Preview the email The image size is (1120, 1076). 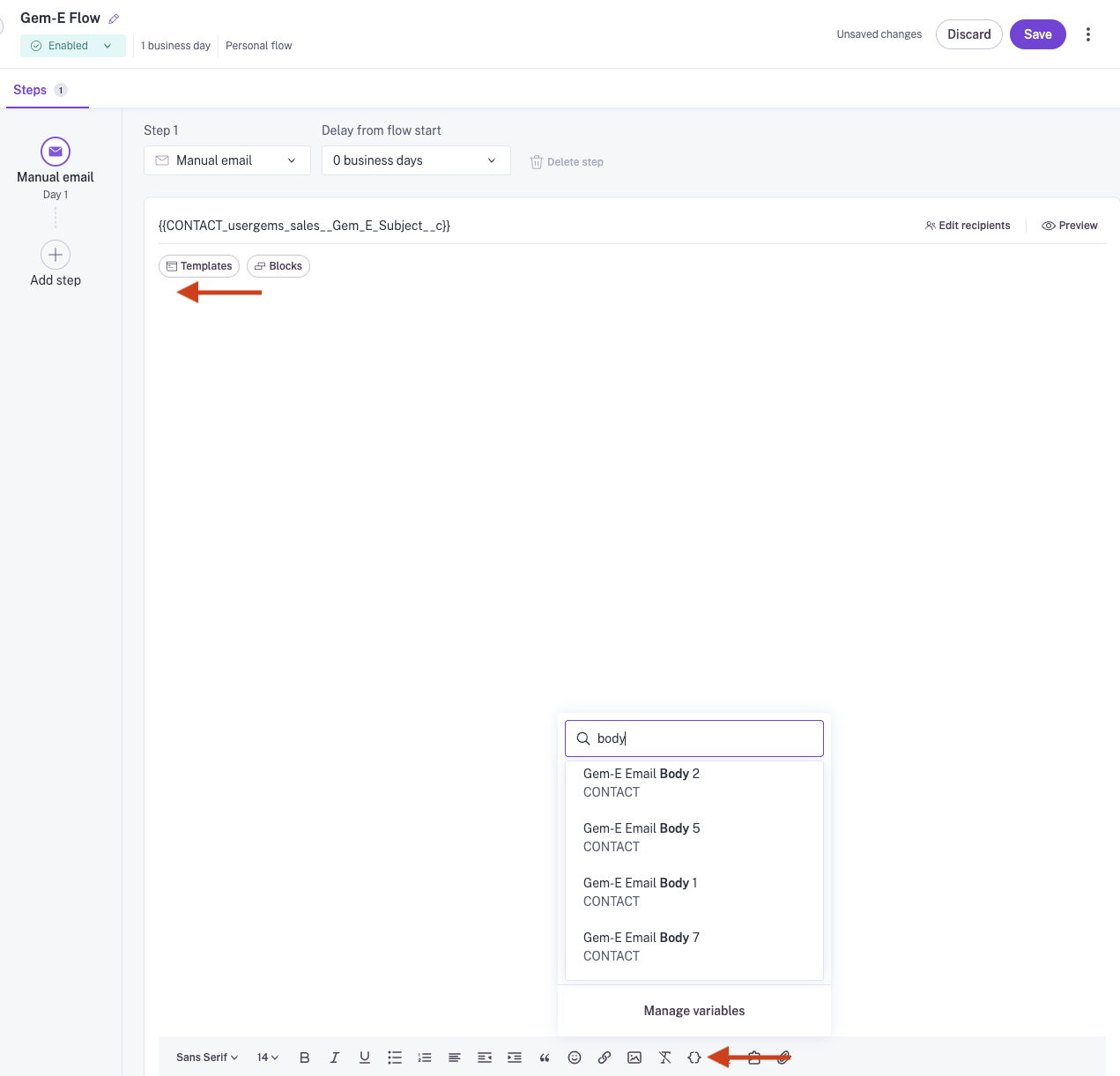click(1070, 226)
